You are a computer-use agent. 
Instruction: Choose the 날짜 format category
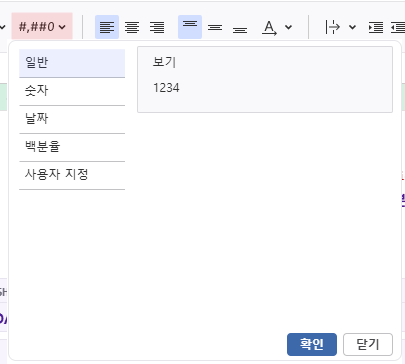tap(72, 119)
